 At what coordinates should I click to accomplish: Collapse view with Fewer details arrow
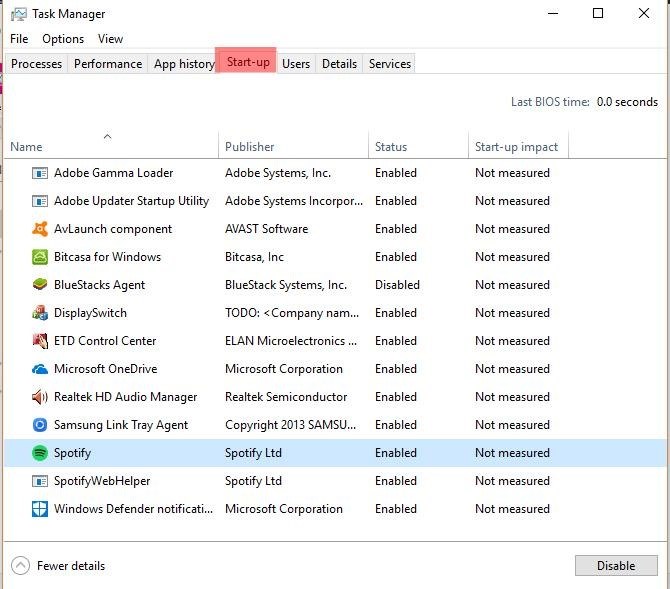click(21, 565)
